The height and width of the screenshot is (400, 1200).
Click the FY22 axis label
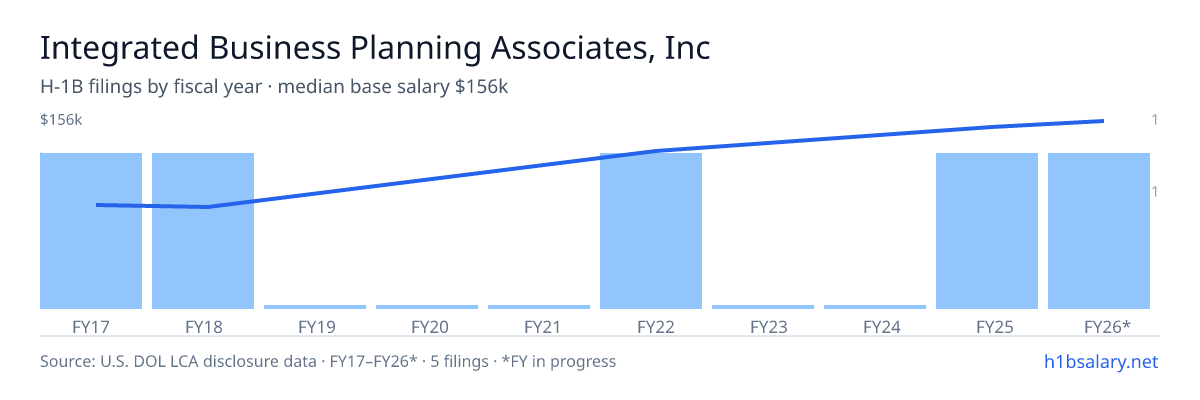pos(651,326)
